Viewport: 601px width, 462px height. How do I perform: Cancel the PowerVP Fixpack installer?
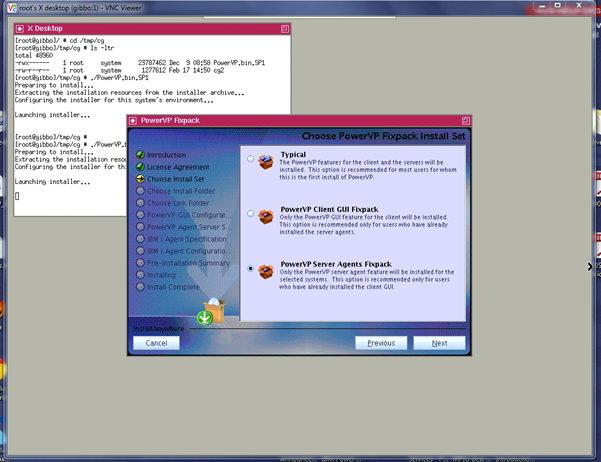click(156, 343)
